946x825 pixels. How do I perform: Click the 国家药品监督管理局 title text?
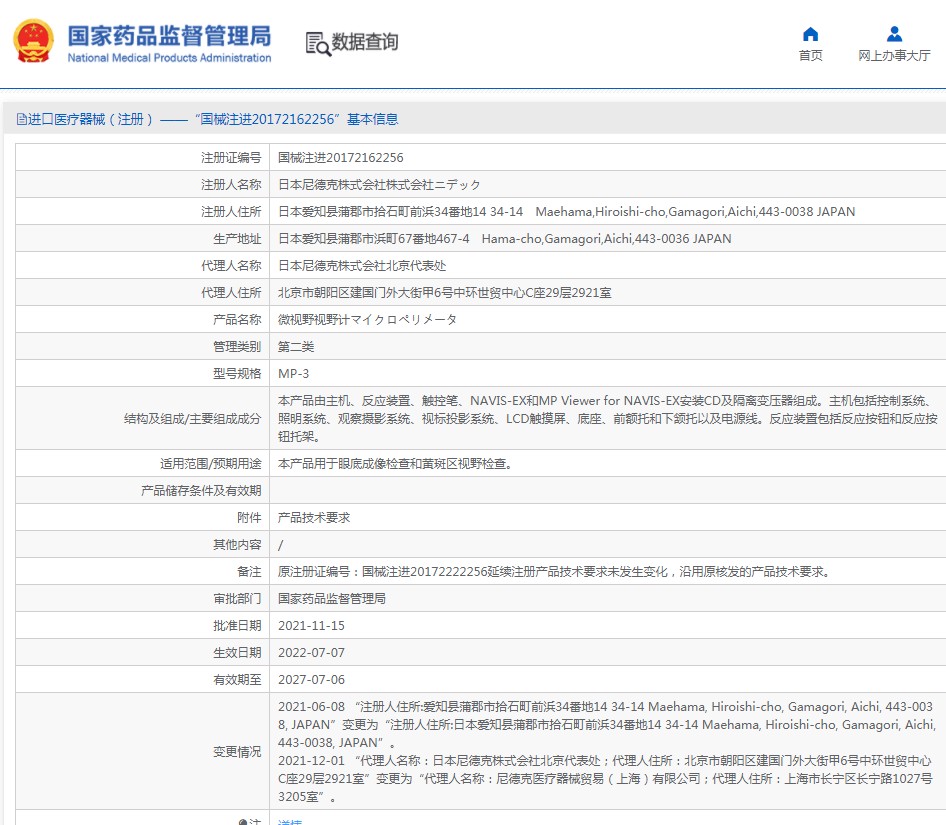point(169,35)
